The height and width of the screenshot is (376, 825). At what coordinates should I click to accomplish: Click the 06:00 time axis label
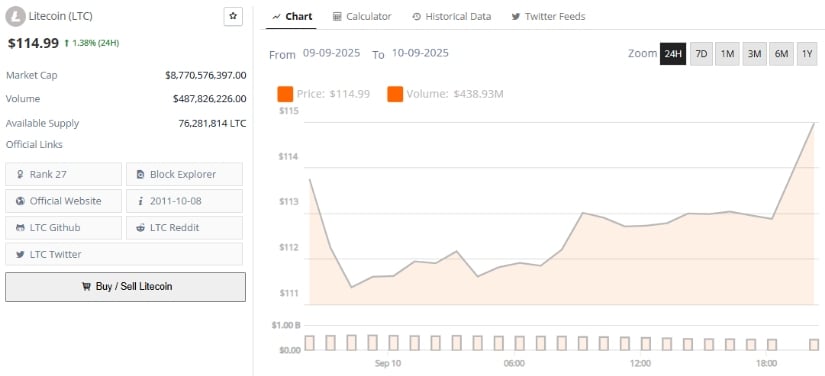click(514, 363)
